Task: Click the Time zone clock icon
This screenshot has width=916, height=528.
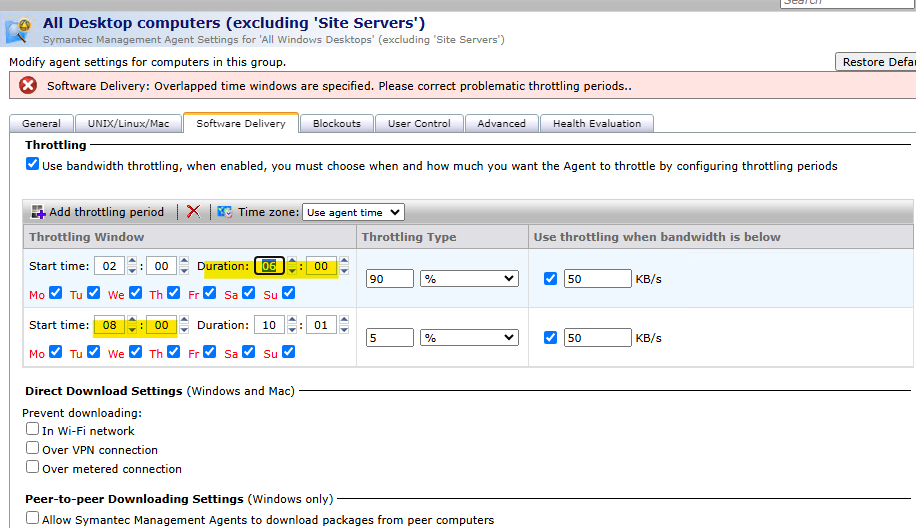Action: [x=225, y=212]
